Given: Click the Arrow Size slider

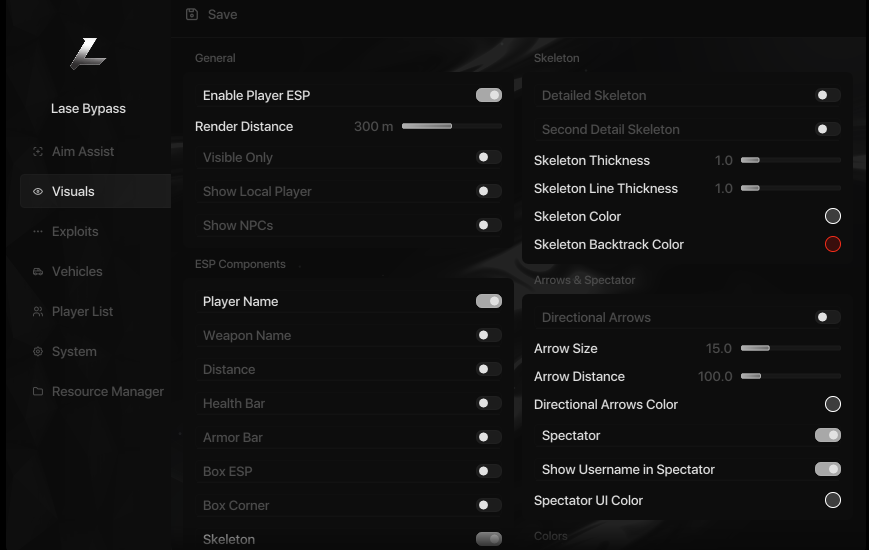Looking at the screenshot, I should pos(791,348).
